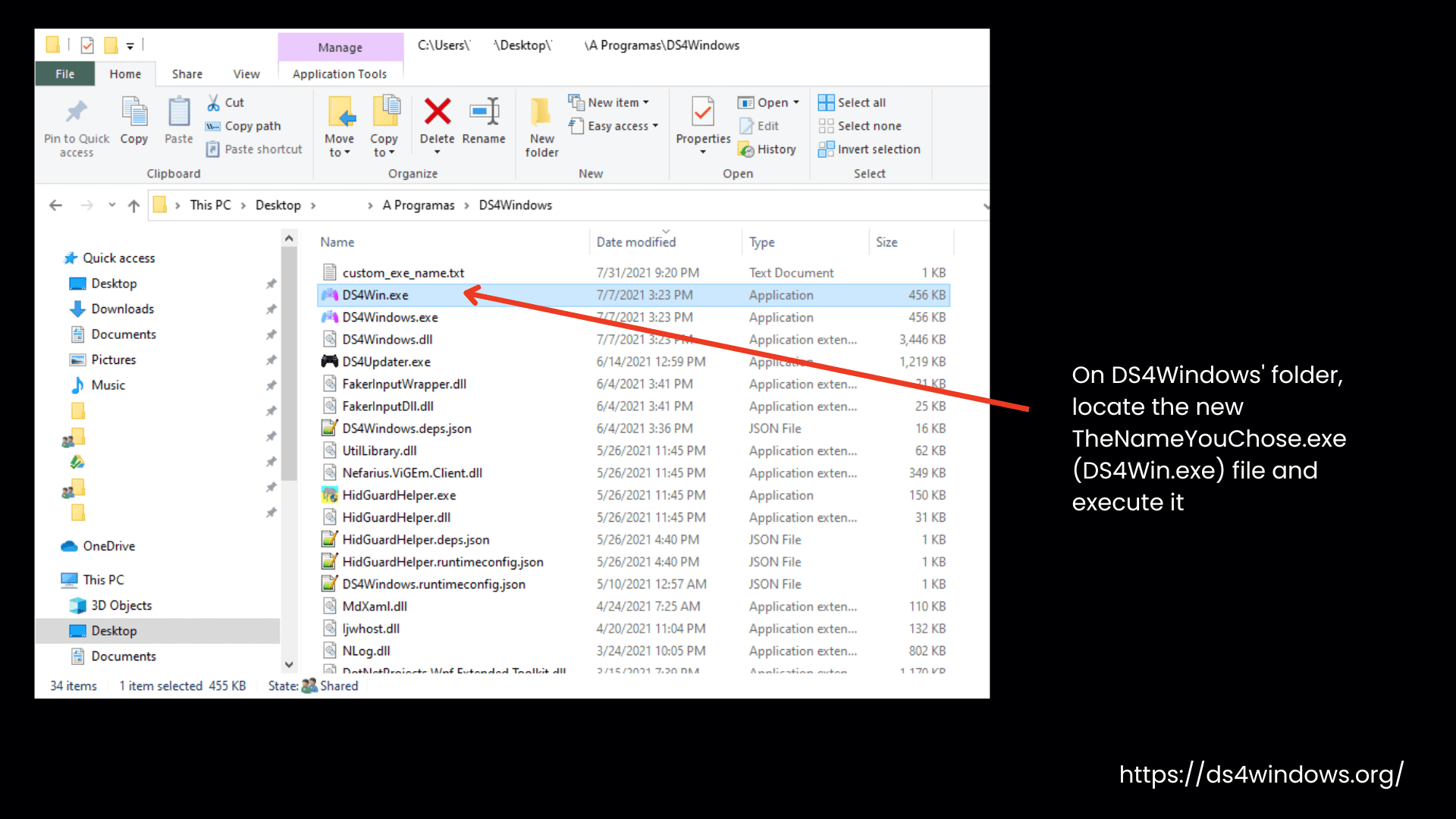The image size is (1456, 819).
Task: Click Invert selection in the ribbon
Action: coord(870,149)
